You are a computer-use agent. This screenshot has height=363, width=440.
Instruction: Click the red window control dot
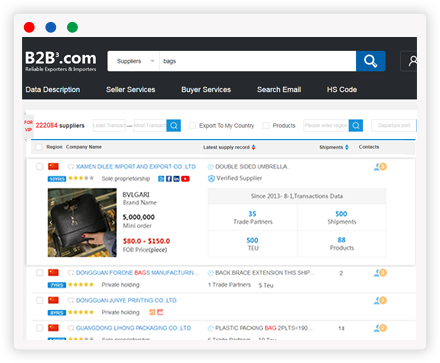click(29, 27)
